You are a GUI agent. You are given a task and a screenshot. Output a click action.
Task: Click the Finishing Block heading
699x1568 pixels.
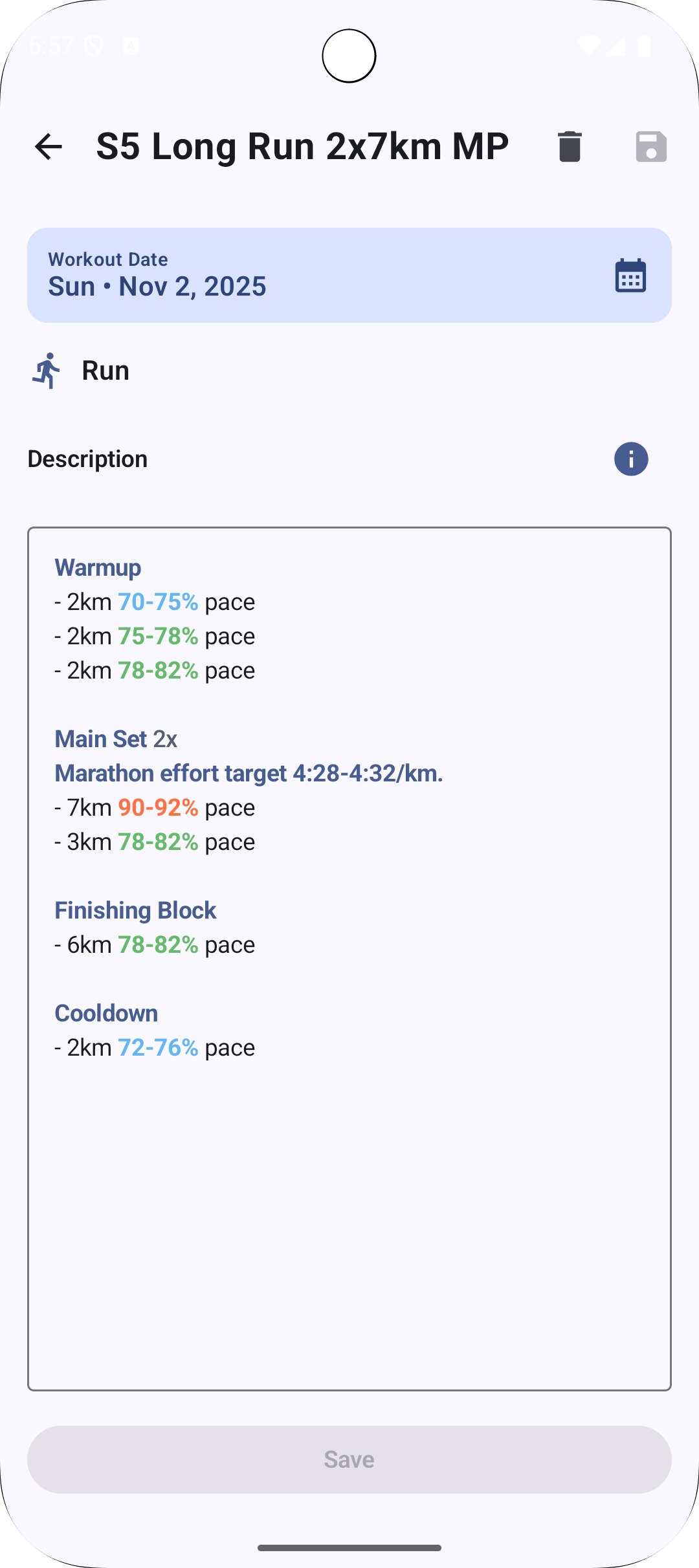[135, 910]
